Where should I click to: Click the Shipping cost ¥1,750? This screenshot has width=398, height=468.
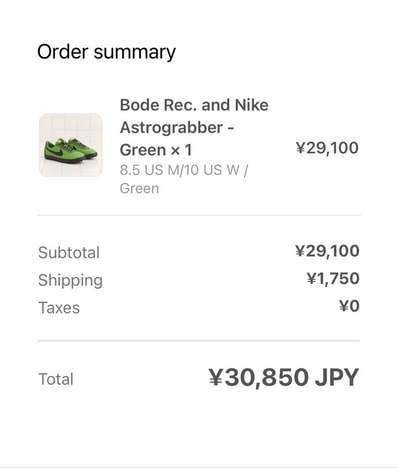pos(333,278)
